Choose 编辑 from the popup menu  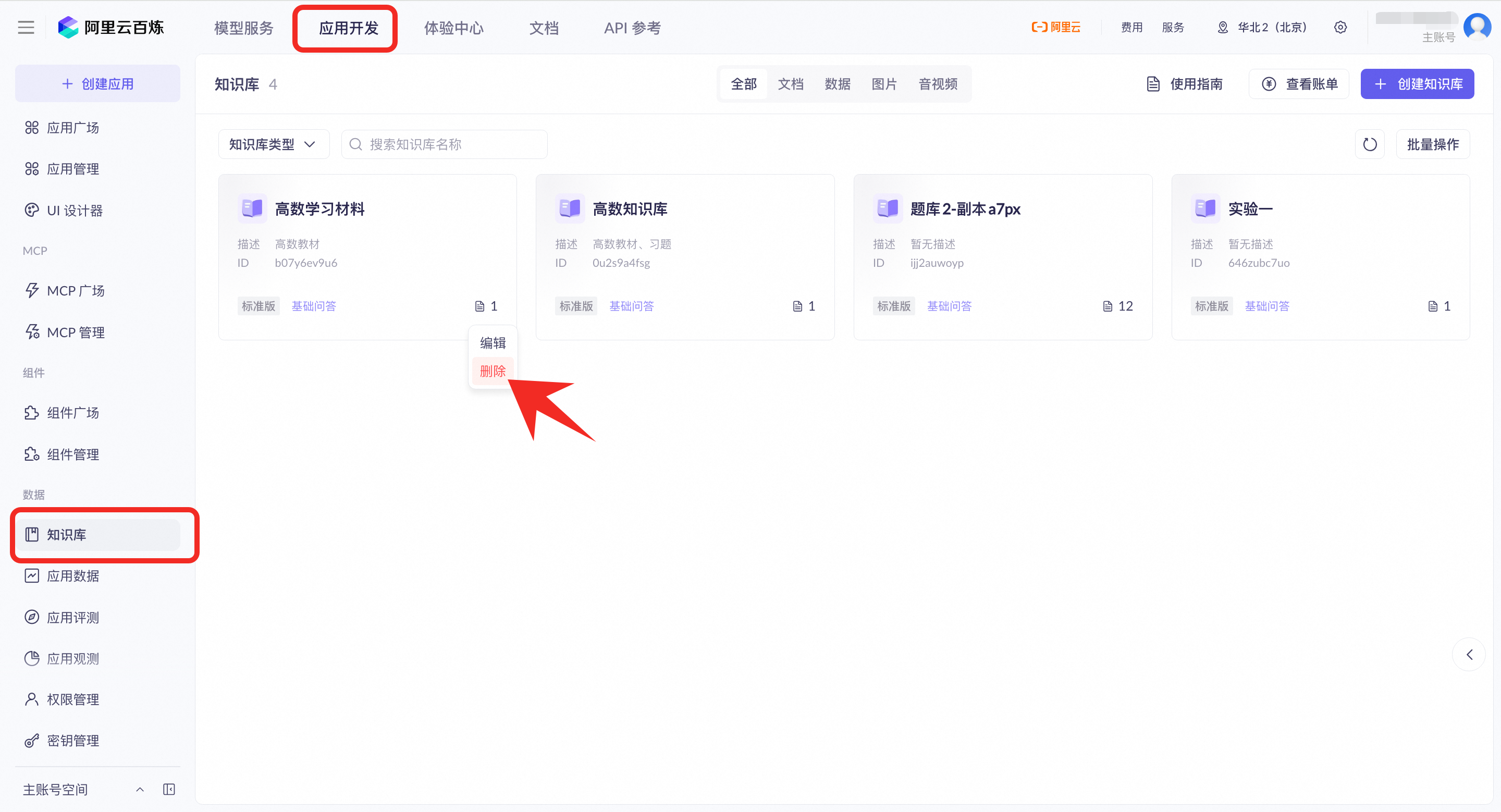(493, 343)
